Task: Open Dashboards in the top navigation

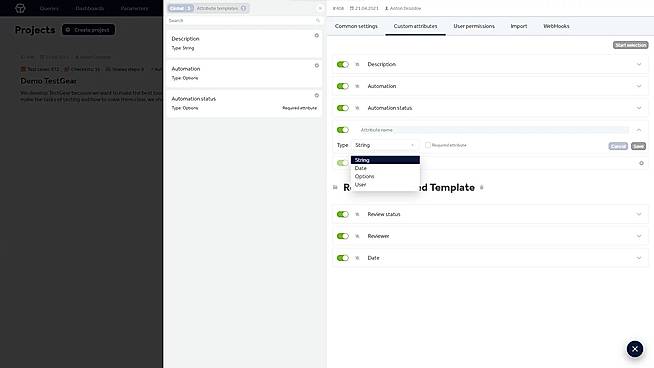Action: (x=90, y=8)
